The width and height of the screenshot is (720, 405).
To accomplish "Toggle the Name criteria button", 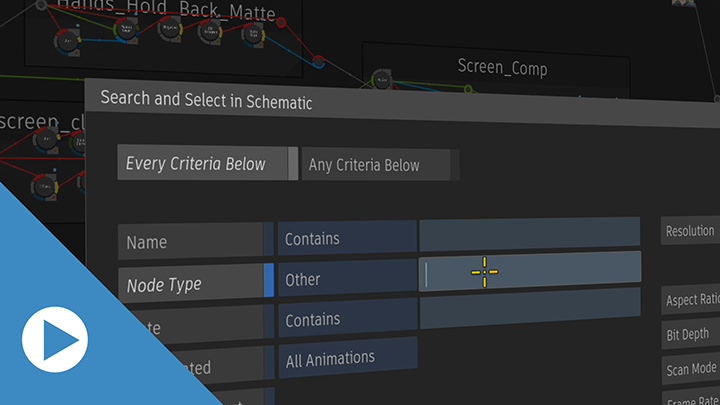I will point(196,241).
